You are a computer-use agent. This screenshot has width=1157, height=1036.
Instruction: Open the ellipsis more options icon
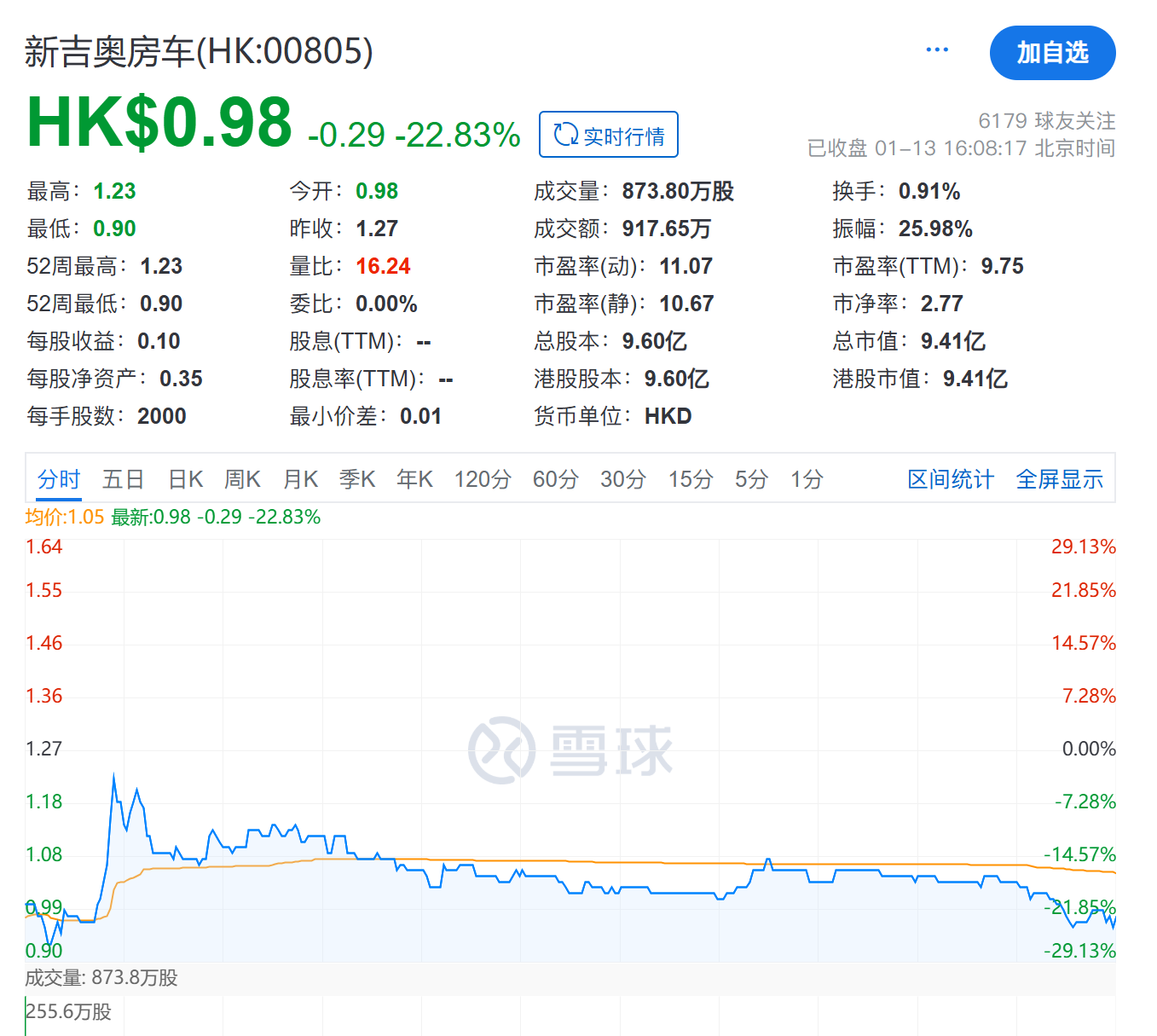pos(937,49)
